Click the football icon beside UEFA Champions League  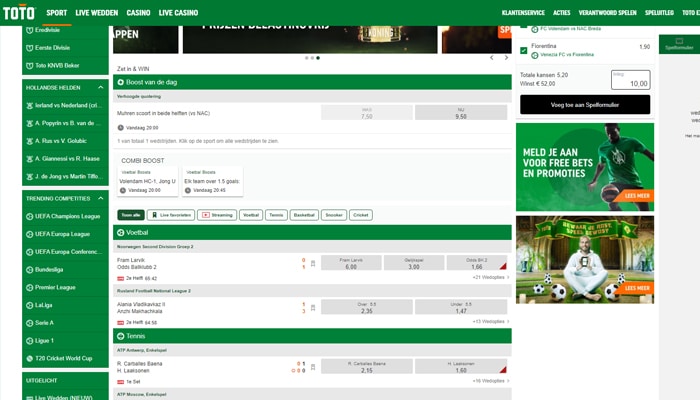click(29, 217)
